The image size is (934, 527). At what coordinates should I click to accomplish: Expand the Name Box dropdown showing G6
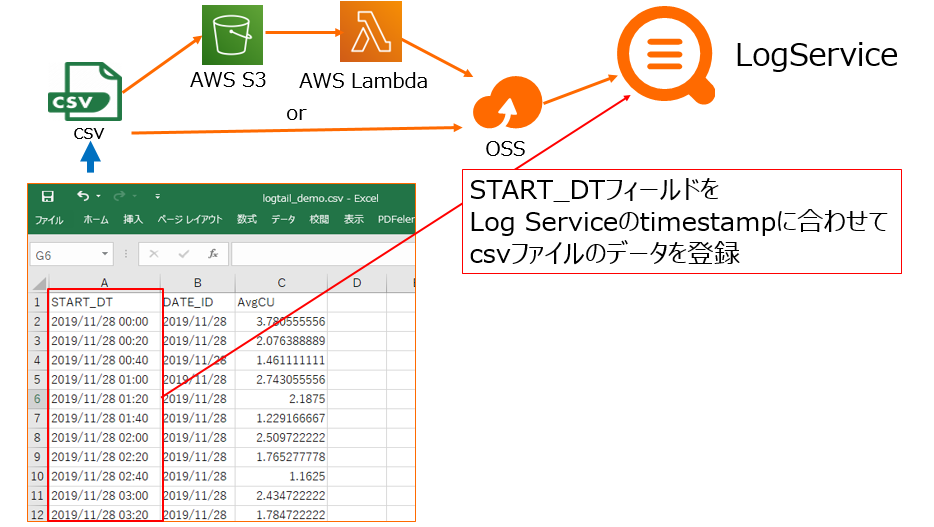click(105, 254)
